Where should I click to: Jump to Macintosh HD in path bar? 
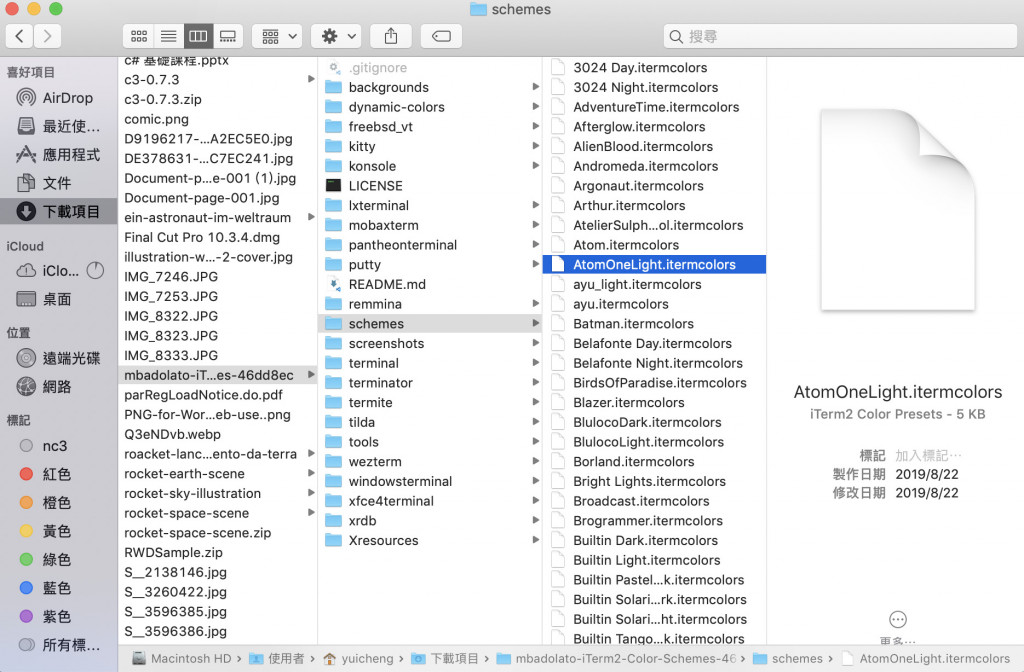pyautogui.click(x=183, y=658)
